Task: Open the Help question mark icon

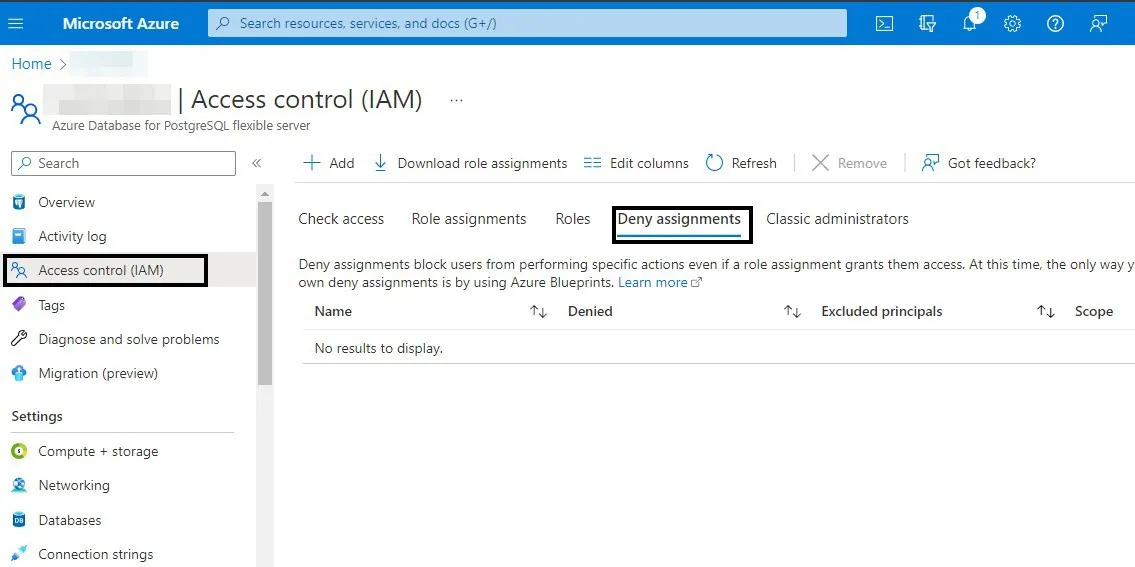Action: coord(1055,23)
